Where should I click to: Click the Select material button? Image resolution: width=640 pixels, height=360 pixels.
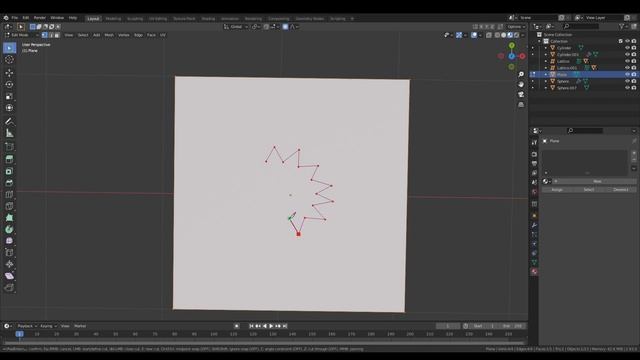pyautogui.click(x=589, y=190)
